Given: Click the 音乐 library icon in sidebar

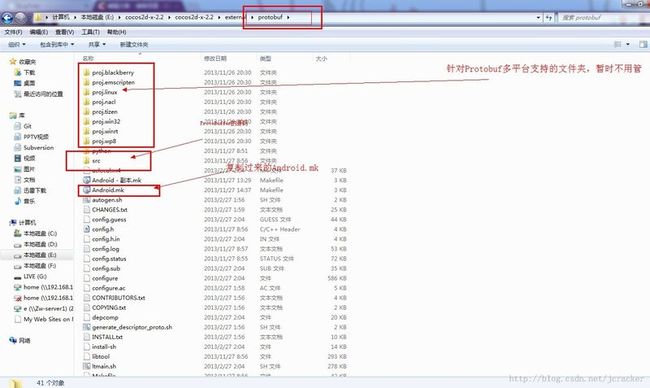Looking at the screenshot, I should pos(18,201).
